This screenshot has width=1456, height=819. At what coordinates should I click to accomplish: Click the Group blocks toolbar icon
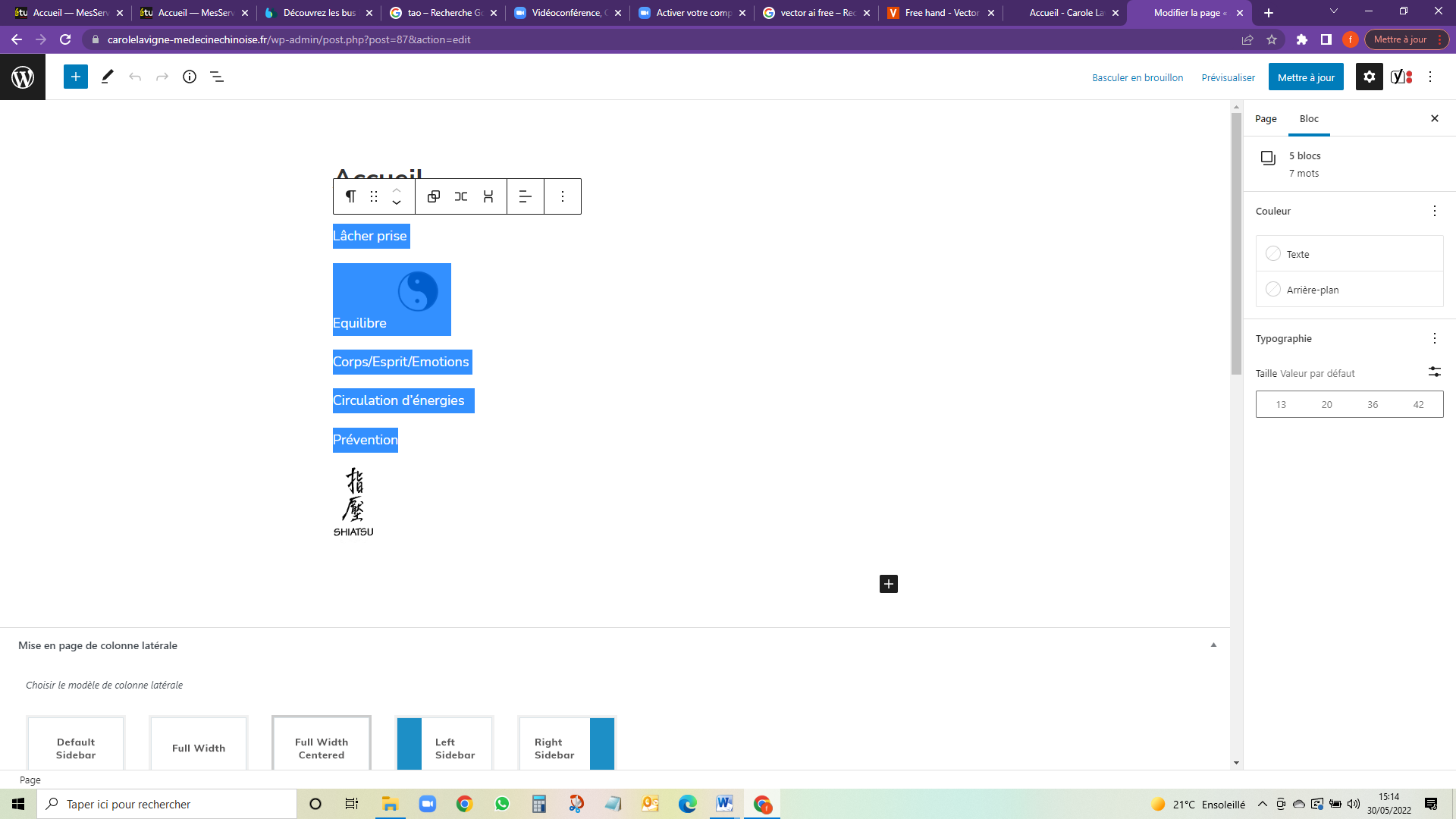(x=434, y=196)
